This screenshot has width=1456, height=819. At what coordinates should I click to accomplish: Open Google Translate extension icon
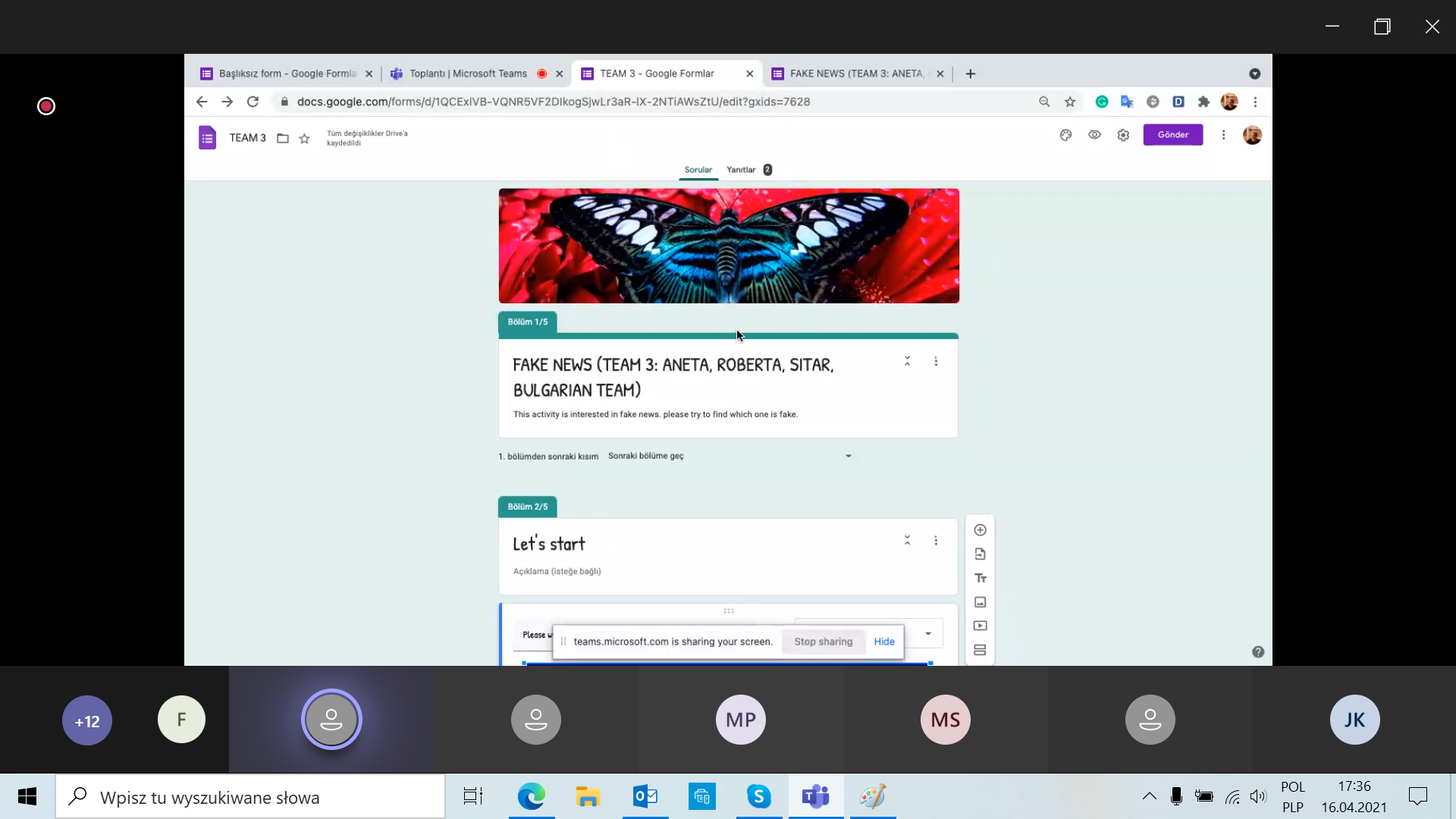coord(1127,102)
